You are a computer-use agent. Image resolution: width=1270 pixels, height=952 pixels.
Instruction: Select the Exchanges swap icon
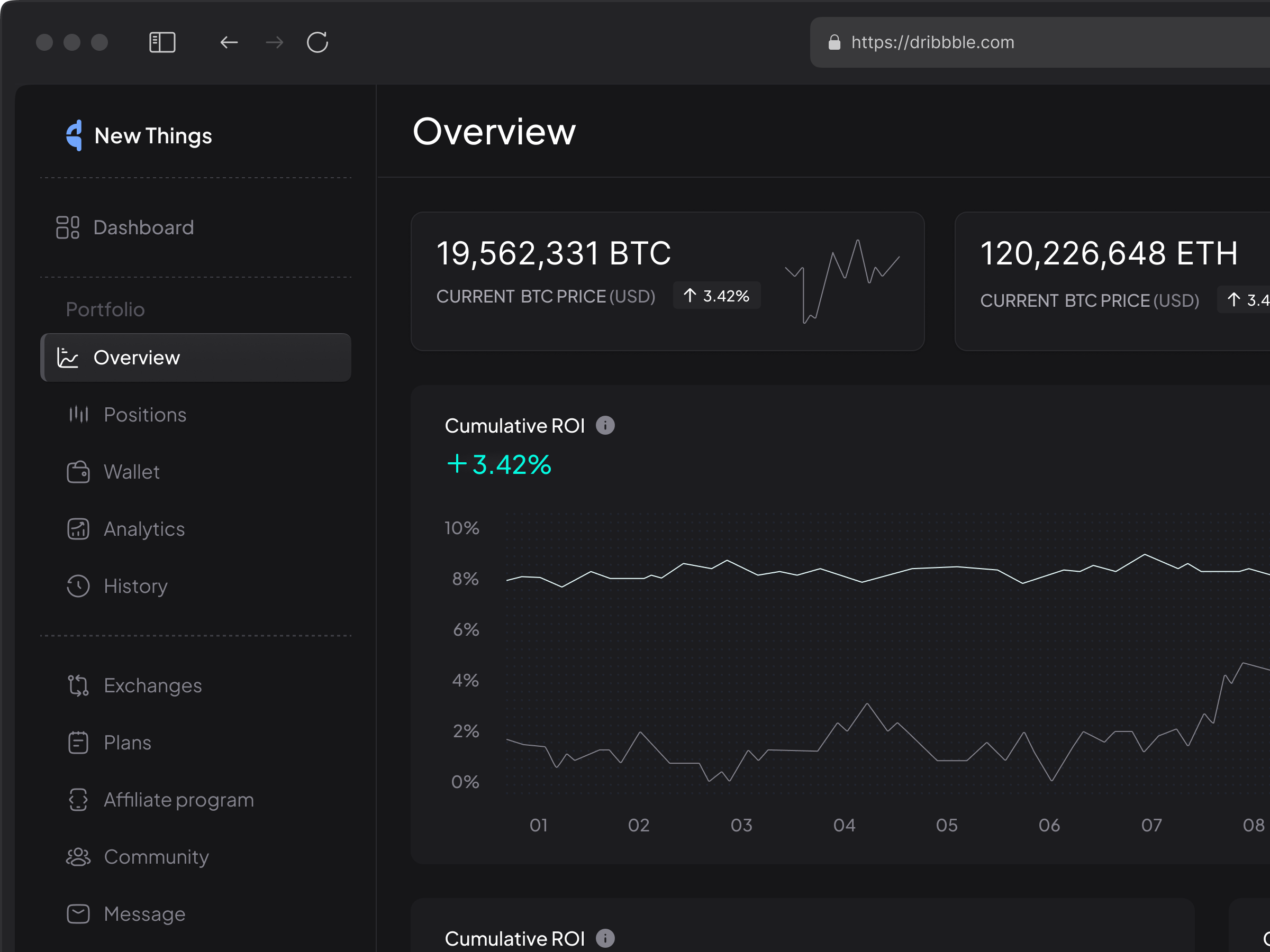77,685
